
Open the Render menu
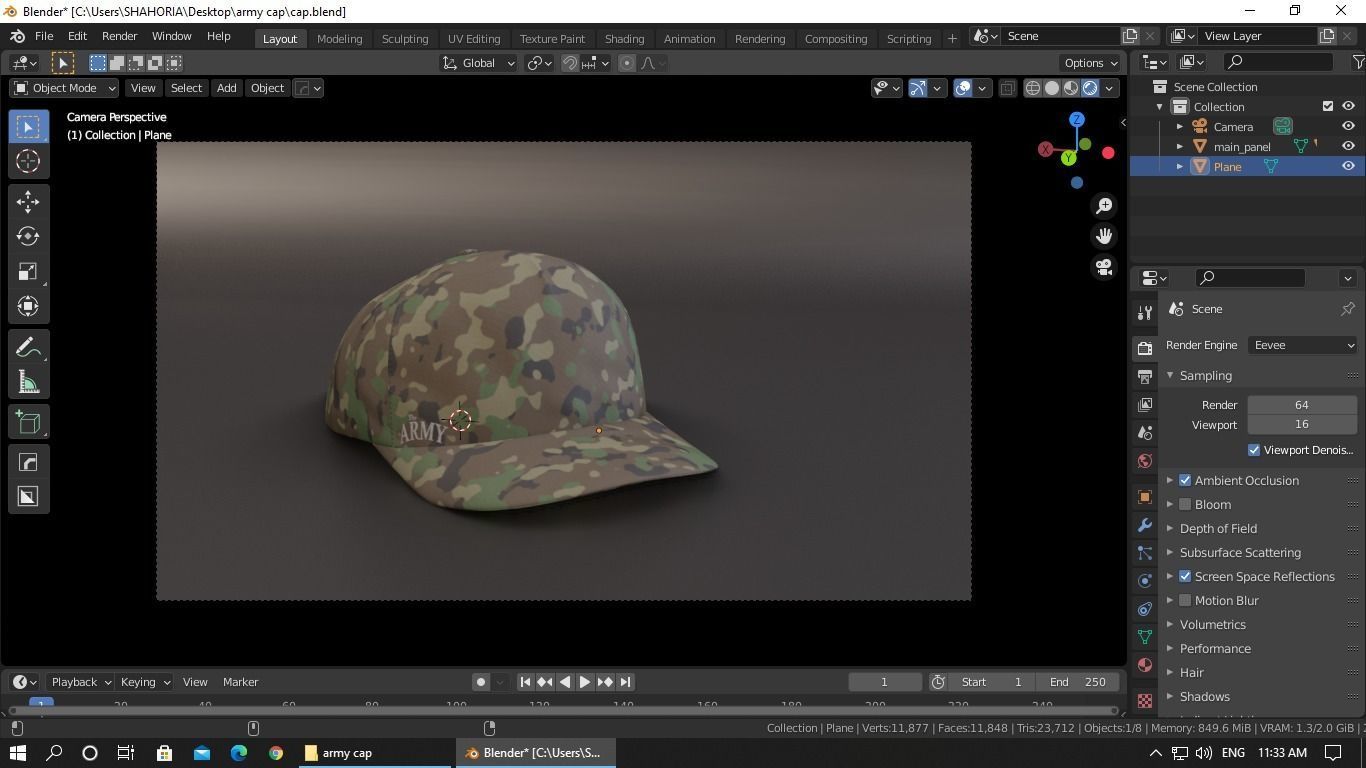point(119,36)
